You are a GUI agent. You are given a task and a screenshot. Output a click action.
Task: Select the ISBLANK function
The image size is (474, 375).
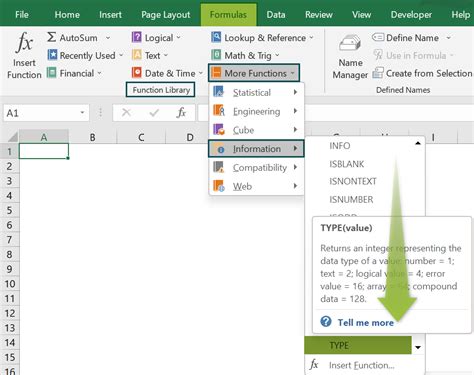coord(347,164)
